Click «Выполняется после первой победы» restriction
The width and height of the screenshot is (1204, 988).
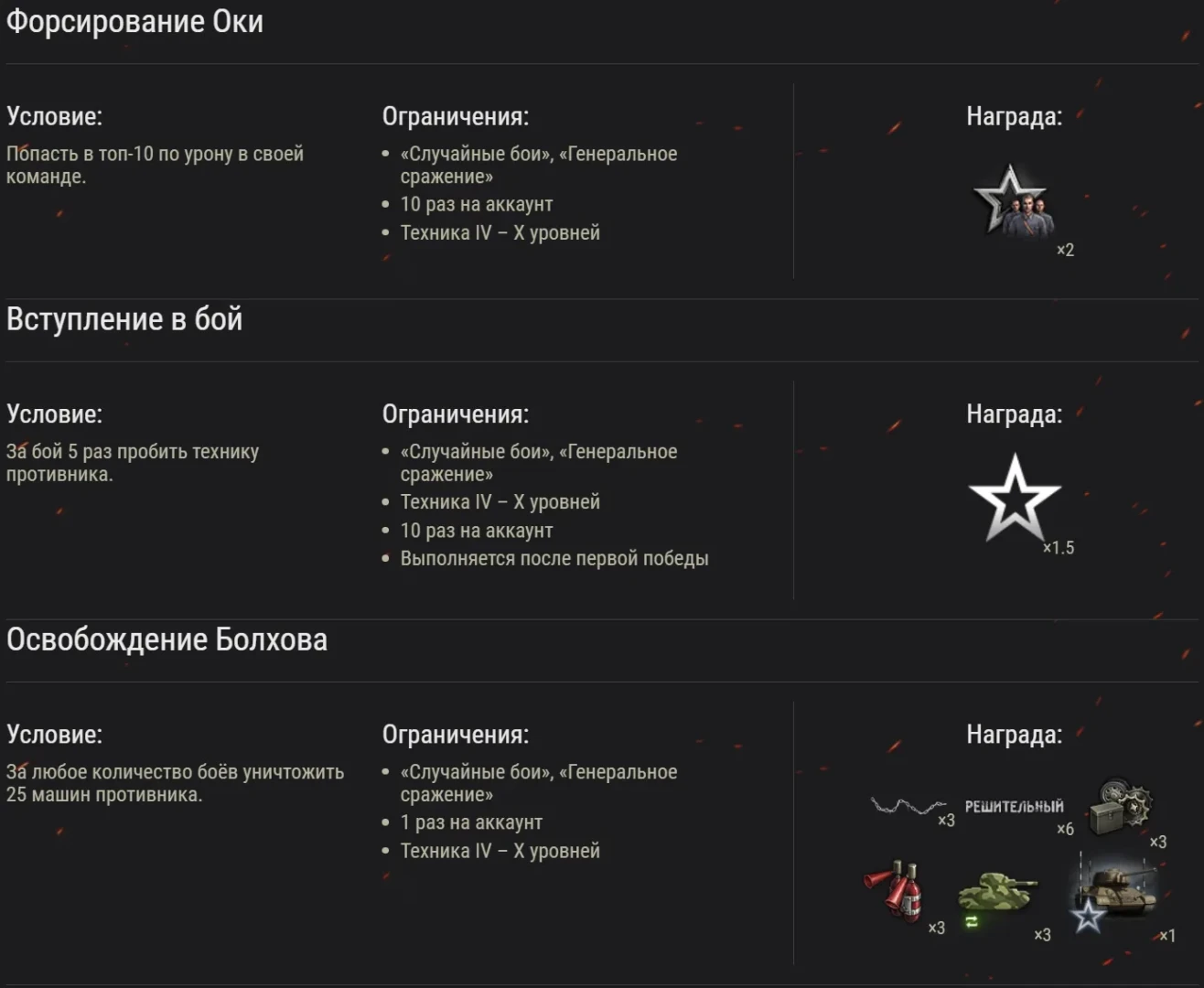(554, 558)
